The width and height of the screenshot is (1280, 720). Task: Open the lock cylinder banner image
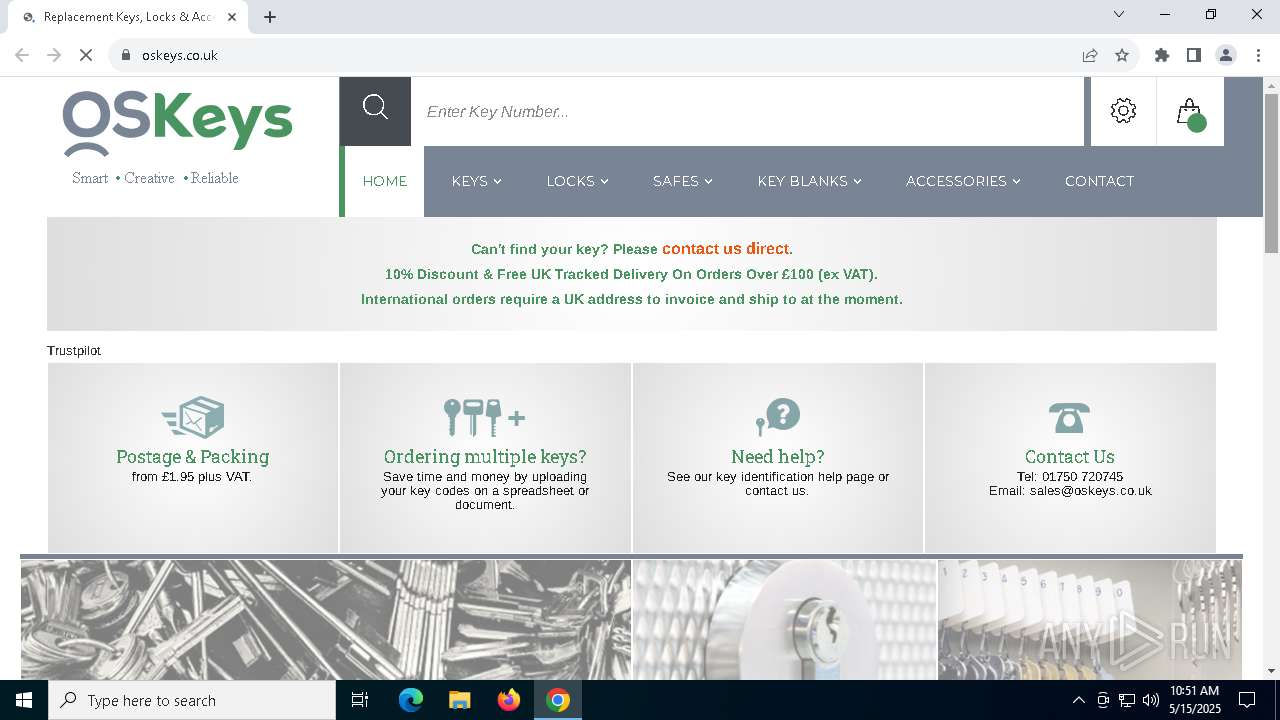click(x=785, y=620)
